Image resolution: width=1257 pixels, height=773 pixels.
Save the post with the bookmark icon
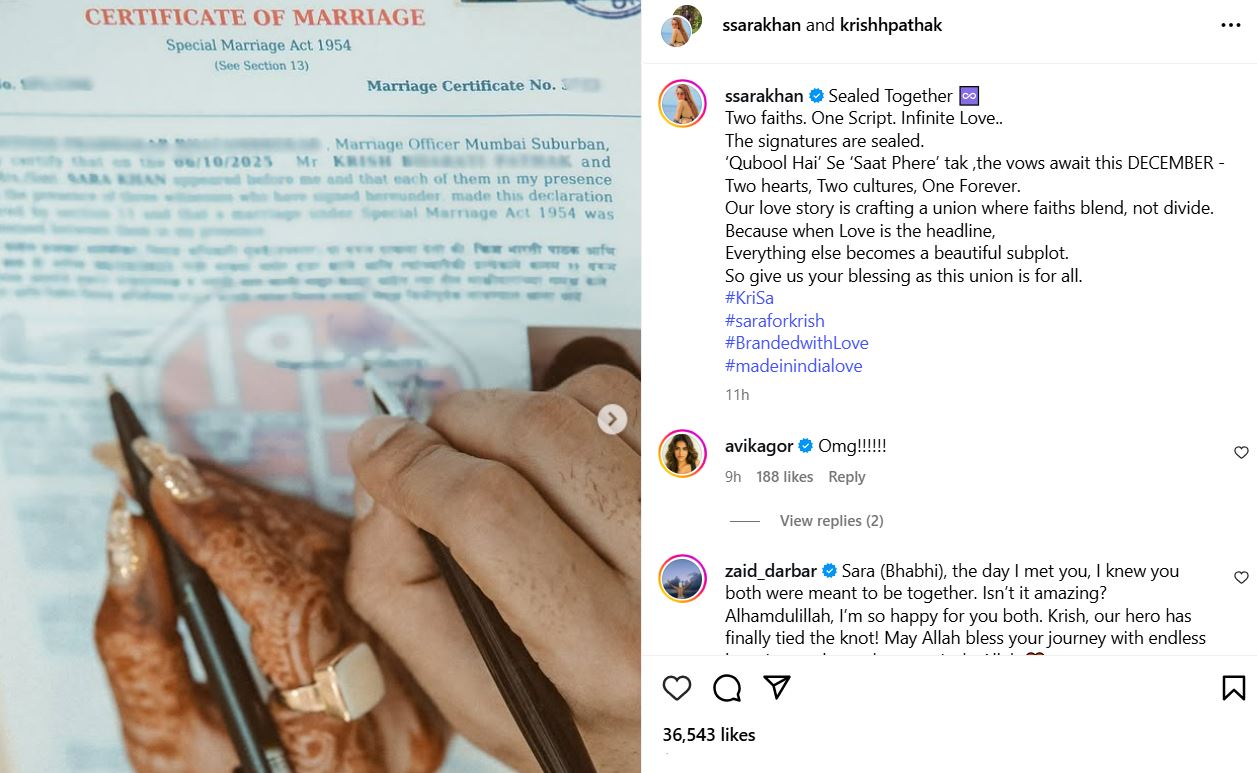tap(1233, 688)
